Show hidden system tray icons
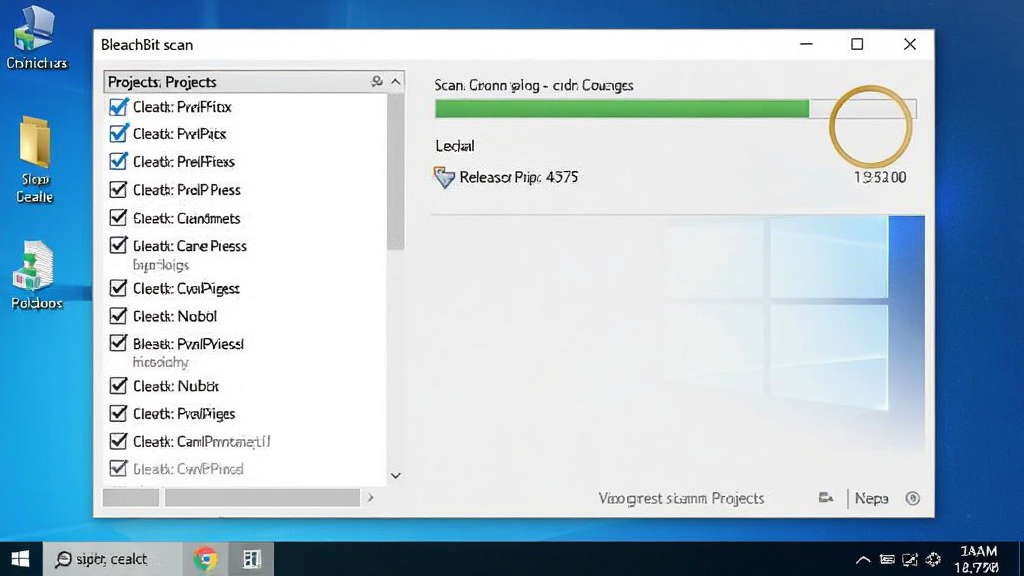Viewport: 1024px width, 576px height. click(863, 560)
